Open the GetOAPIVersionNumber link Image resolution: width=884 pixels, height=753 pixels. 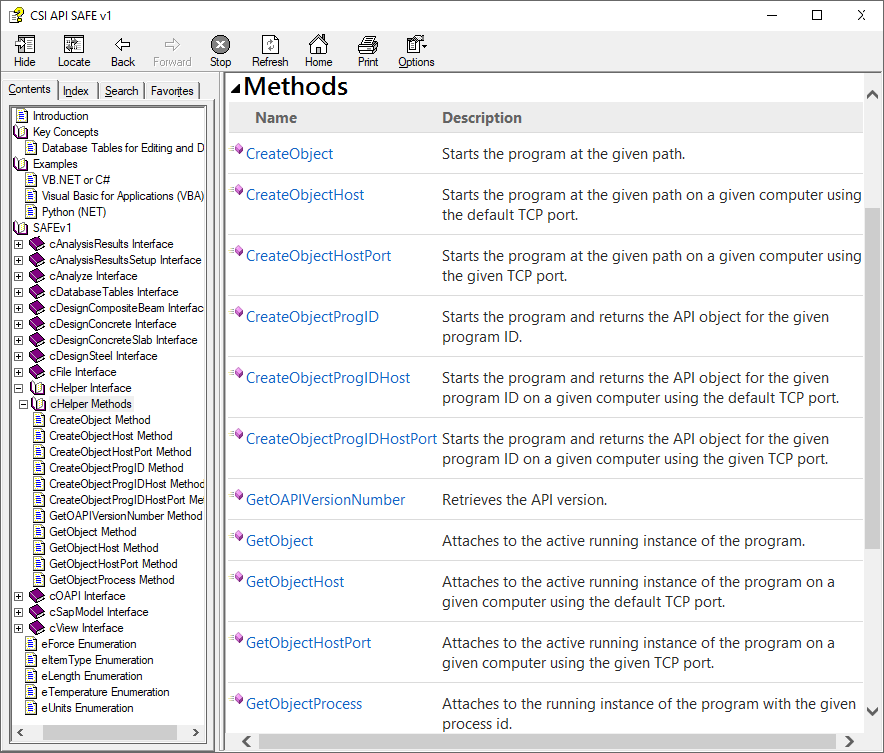click(x=325, y=500)
